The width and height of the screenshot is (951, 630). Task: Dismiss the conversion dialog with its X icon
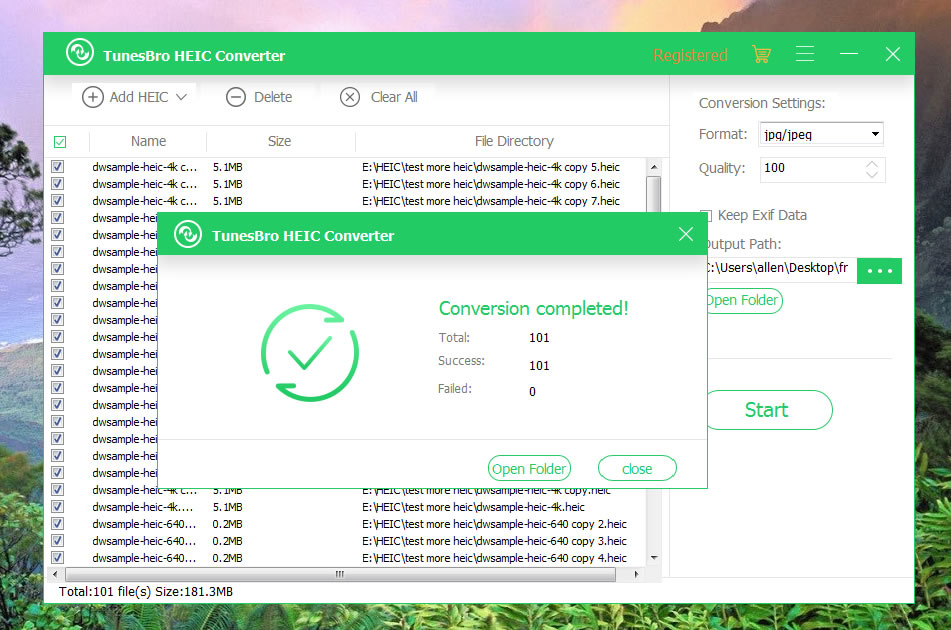[686, 234]
